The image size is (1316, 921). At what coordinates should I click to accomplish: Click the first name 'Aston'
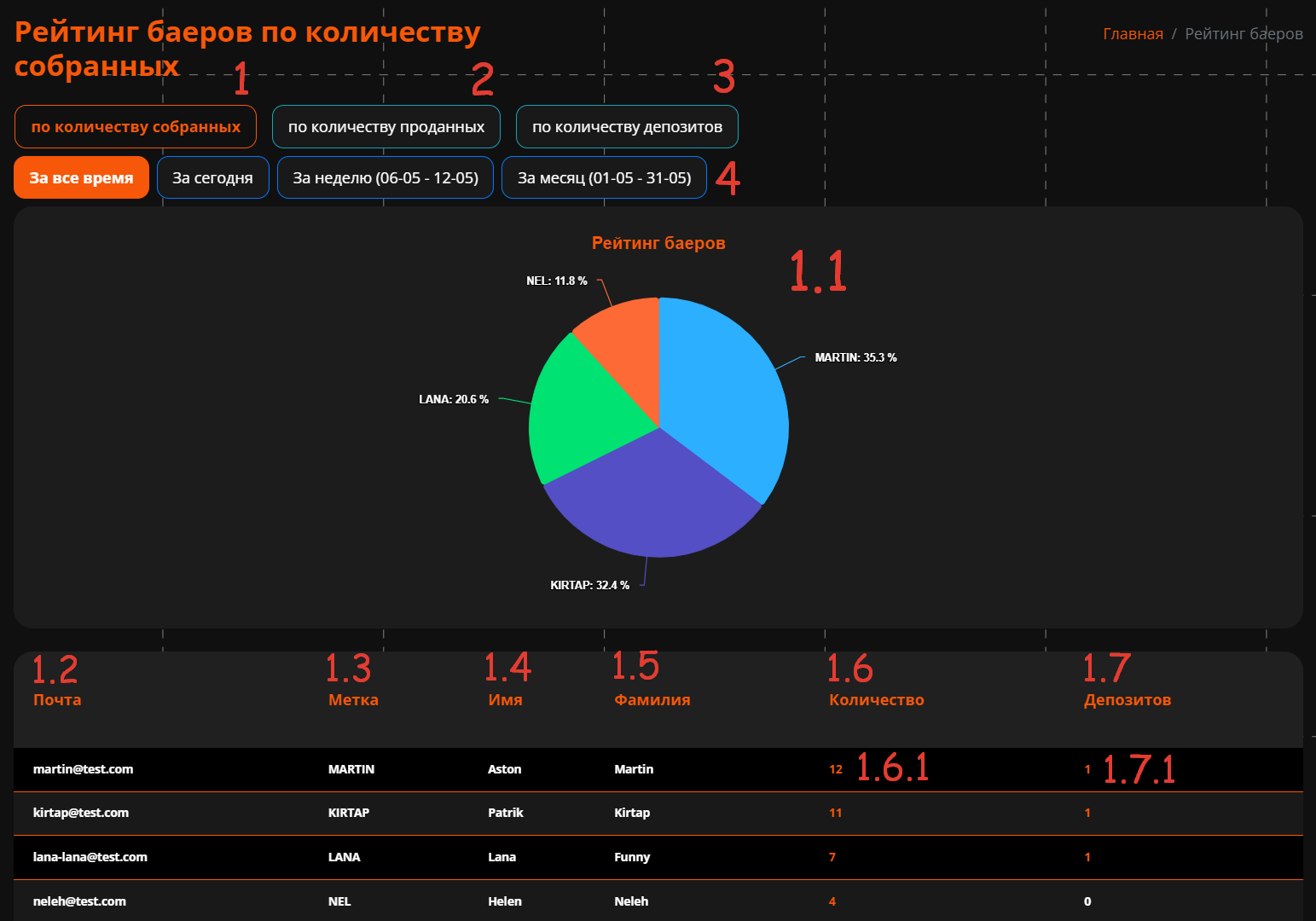pos(505,769)
